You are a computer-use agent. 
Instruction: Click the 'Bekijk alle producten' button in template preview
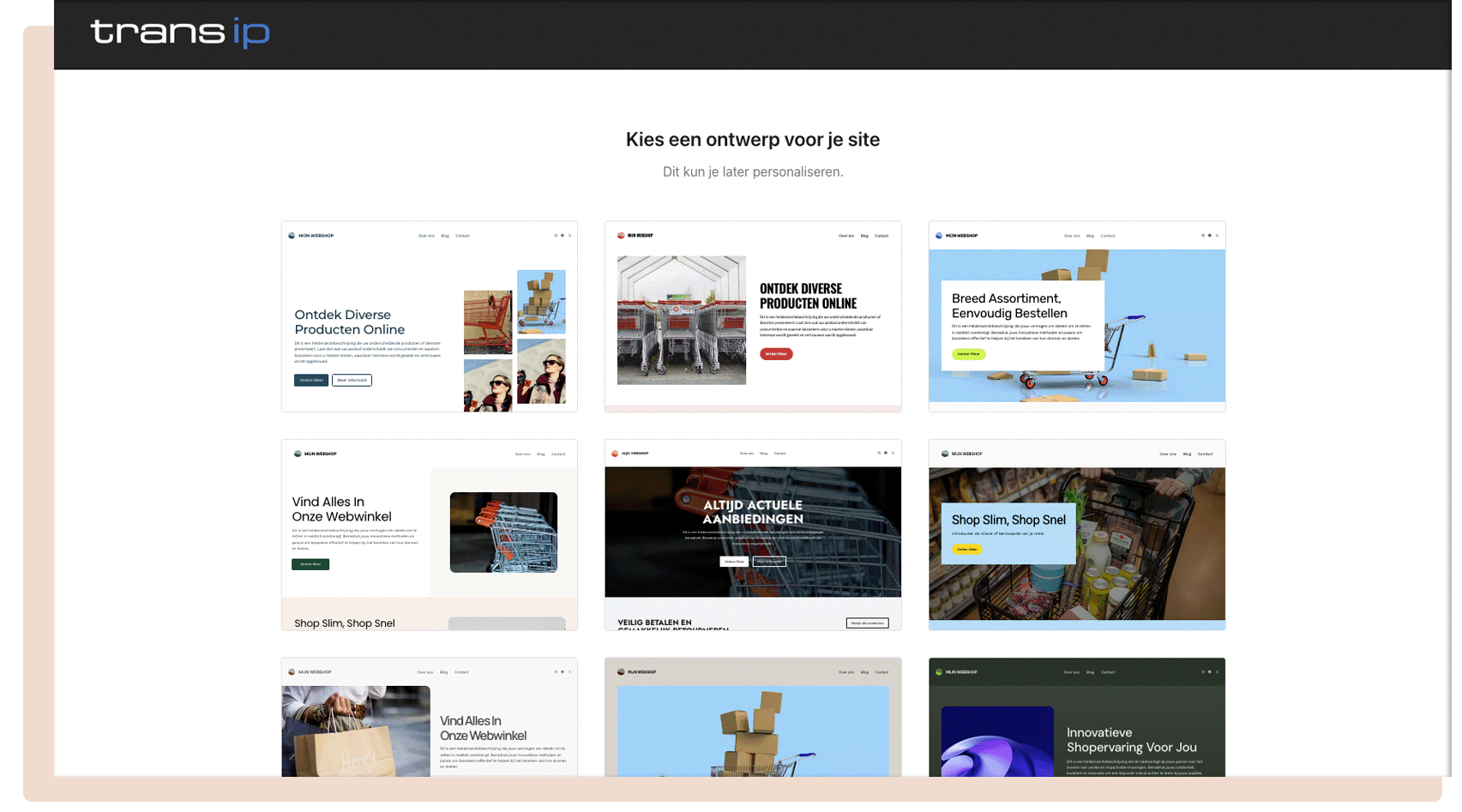[x=867, y=623]
